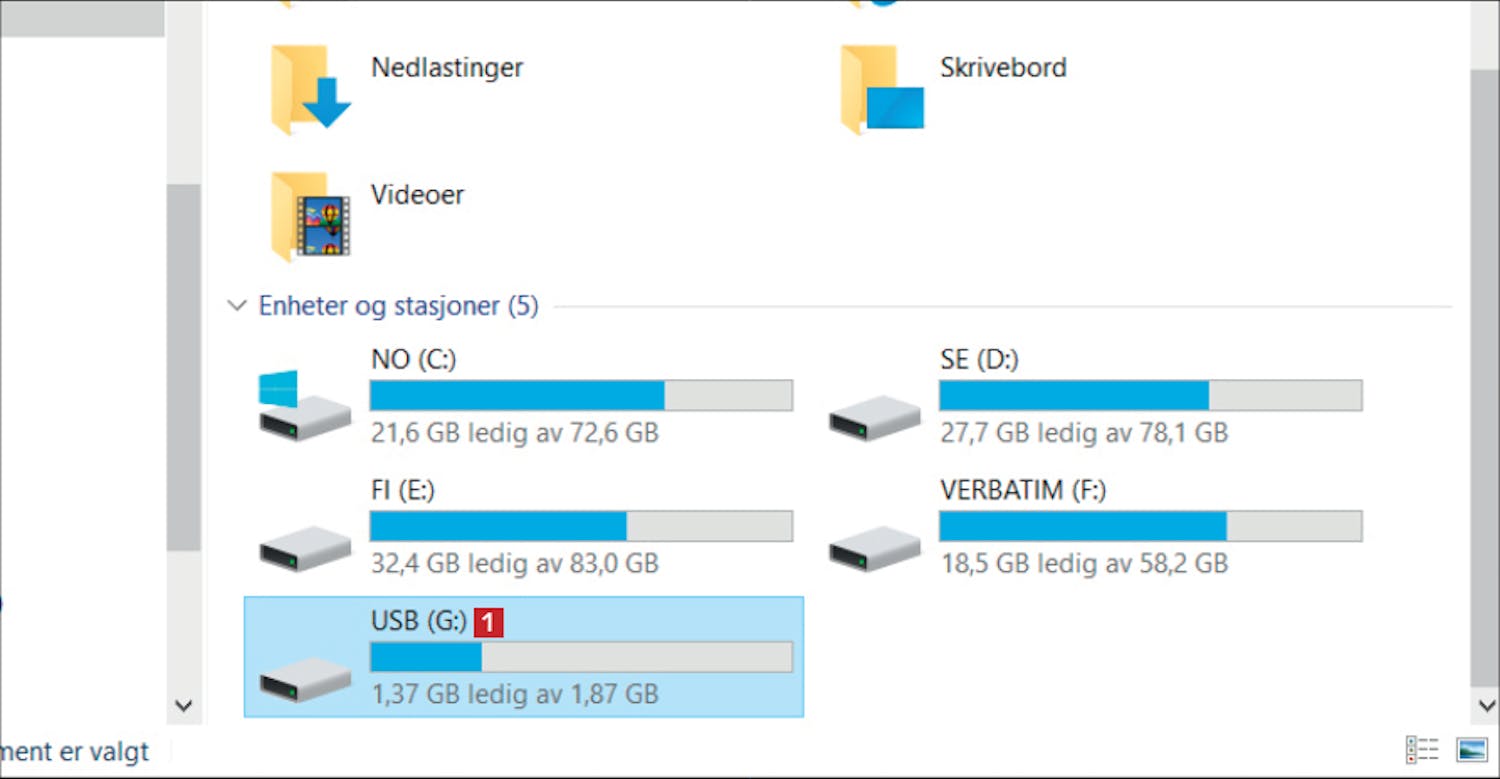
Task: Select the USB (G:) drive icon
Action: tap(305, 679)
